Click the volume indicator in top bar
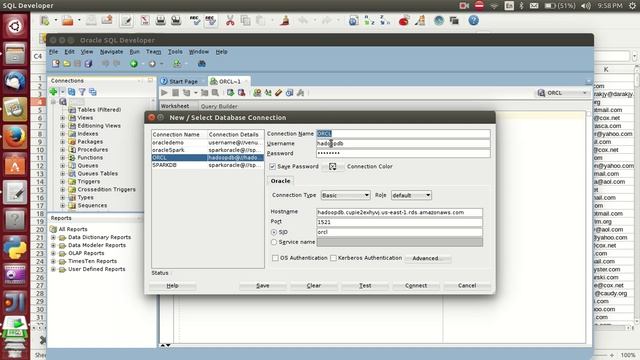The width and height of the screenshot is (640, 360). [586, 6]
